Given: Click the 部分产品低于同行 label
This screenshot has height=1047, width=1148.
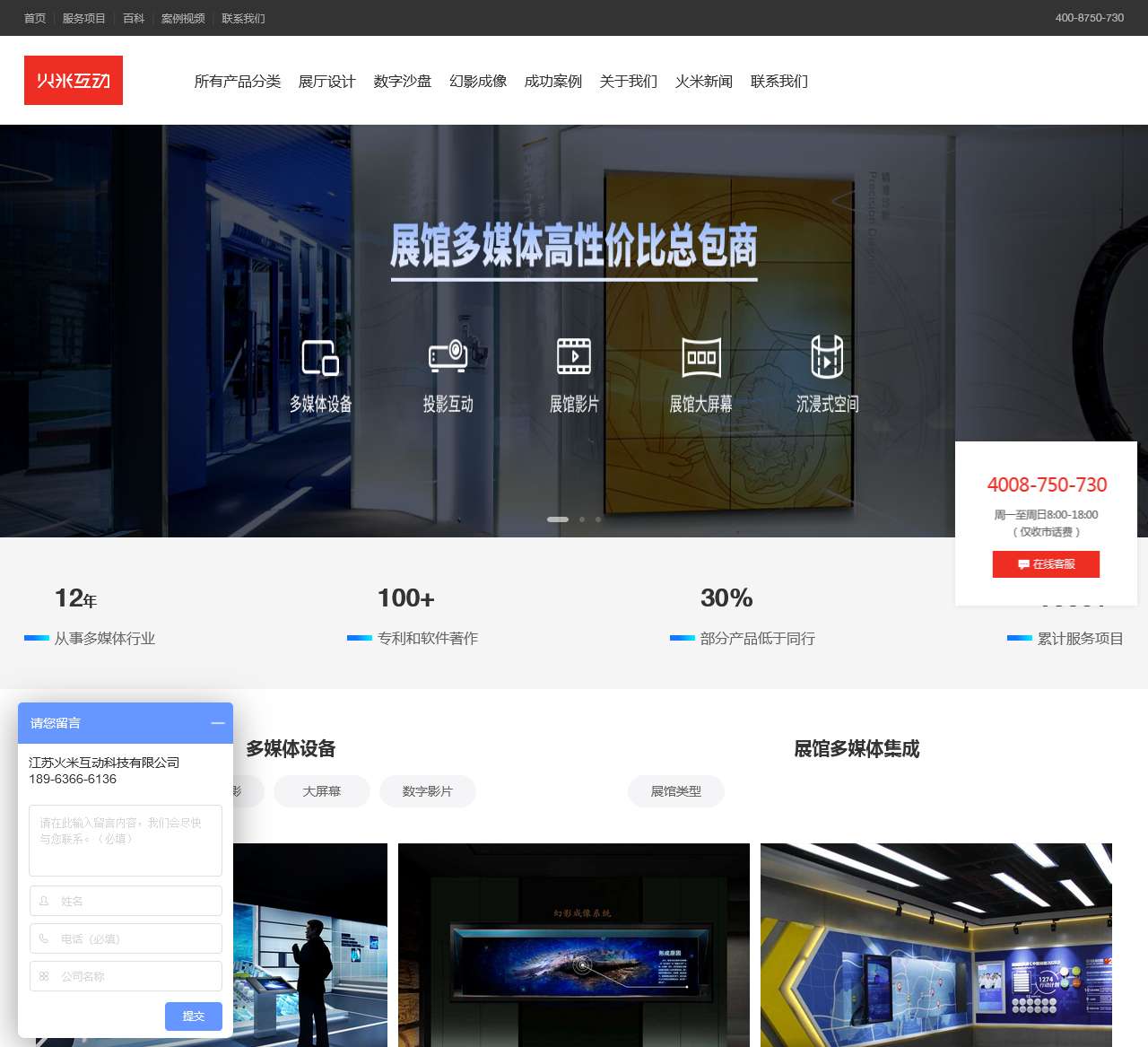Looking at the screenshot, I should (x=758, y=639).
